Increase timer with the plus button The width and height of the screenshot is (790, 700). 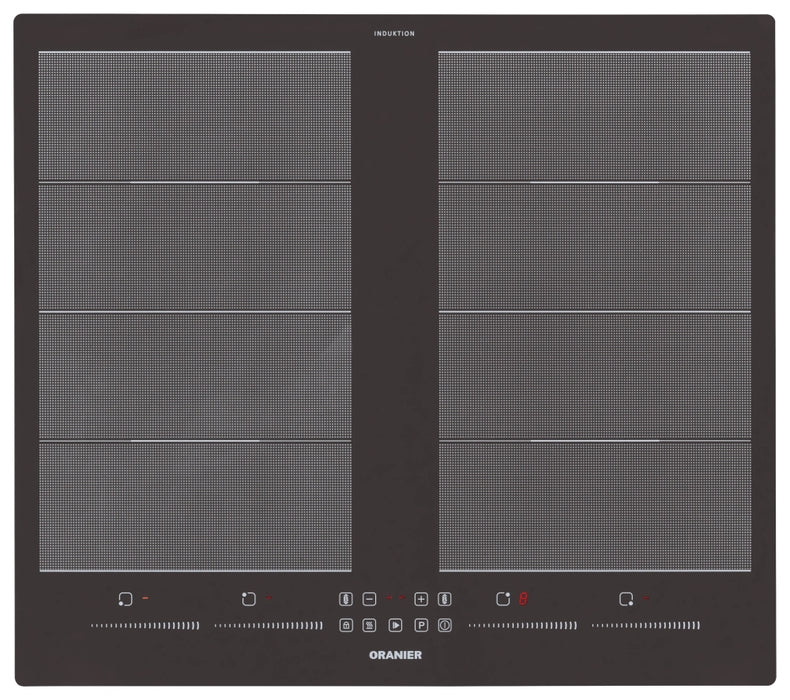(421, 599)
